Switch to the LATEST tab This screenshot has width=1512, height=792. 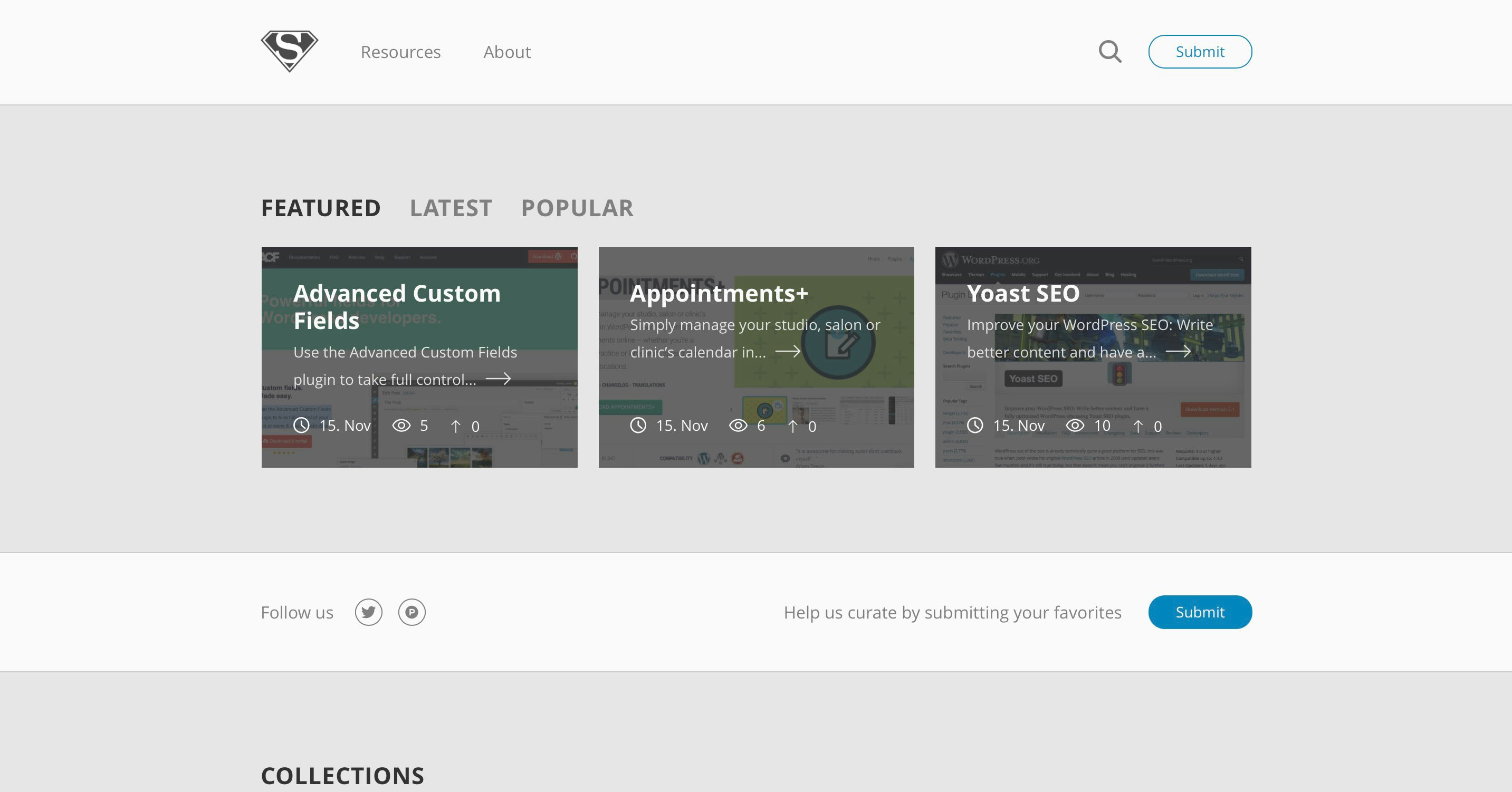452,208
